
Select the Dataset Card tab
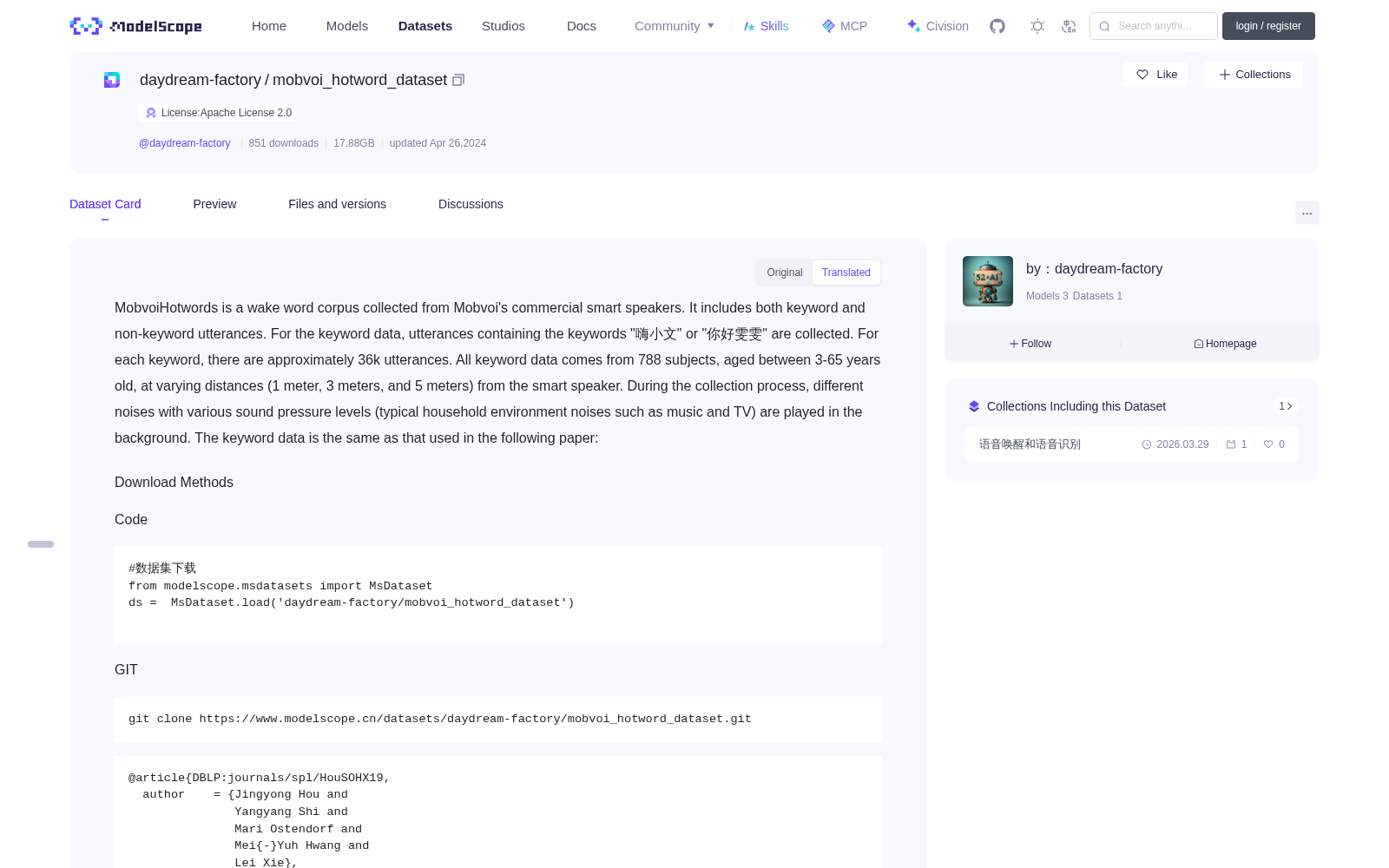105,204
